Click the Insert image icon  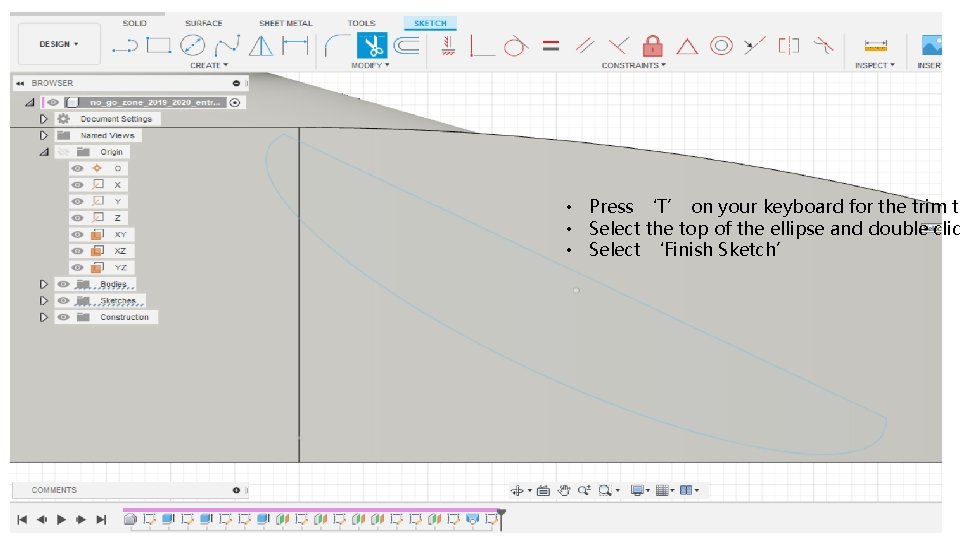click(x=931, y=46)
